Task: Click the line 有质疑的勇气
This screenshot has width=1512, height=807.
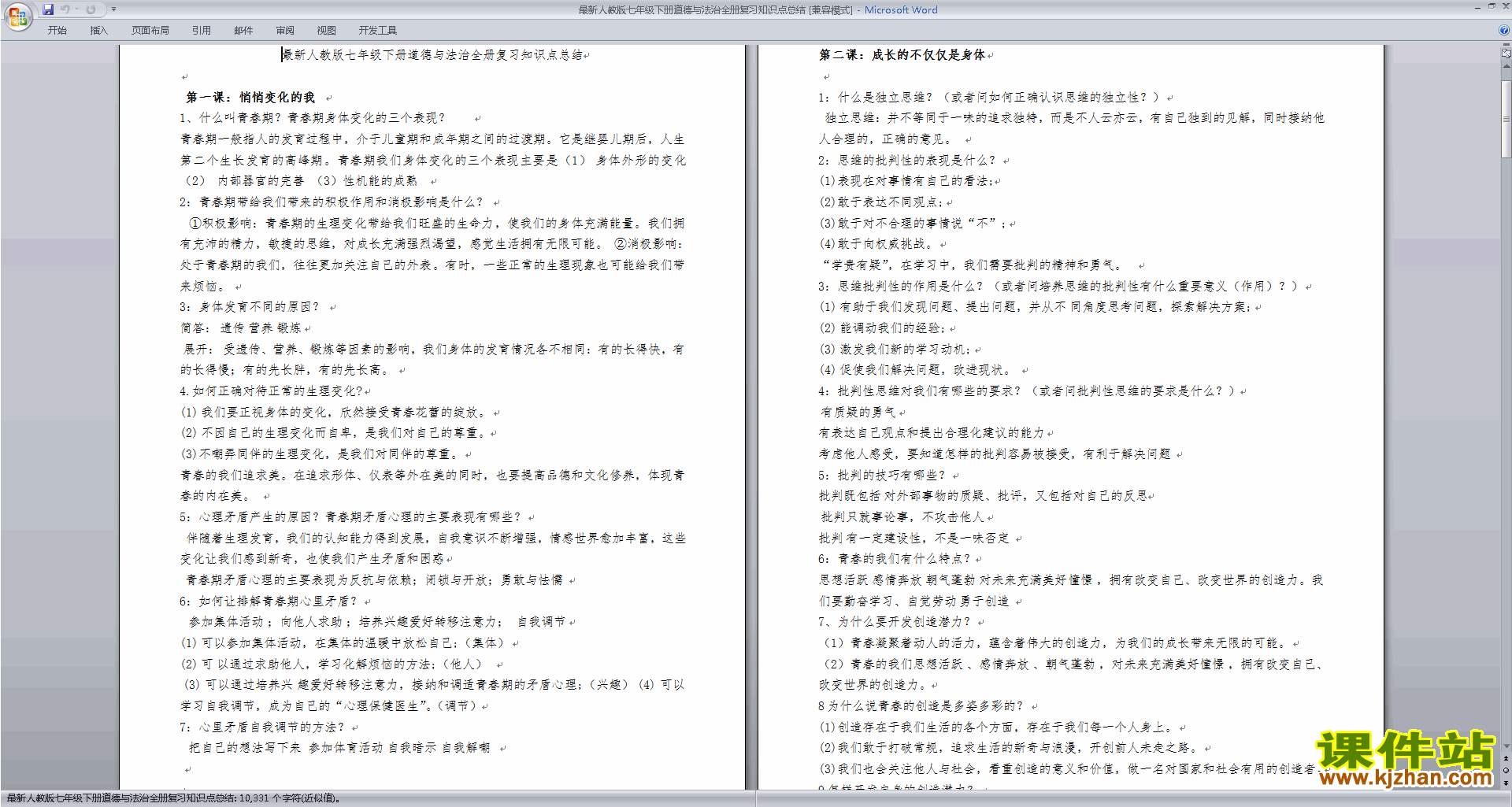Action: [858, 413]
